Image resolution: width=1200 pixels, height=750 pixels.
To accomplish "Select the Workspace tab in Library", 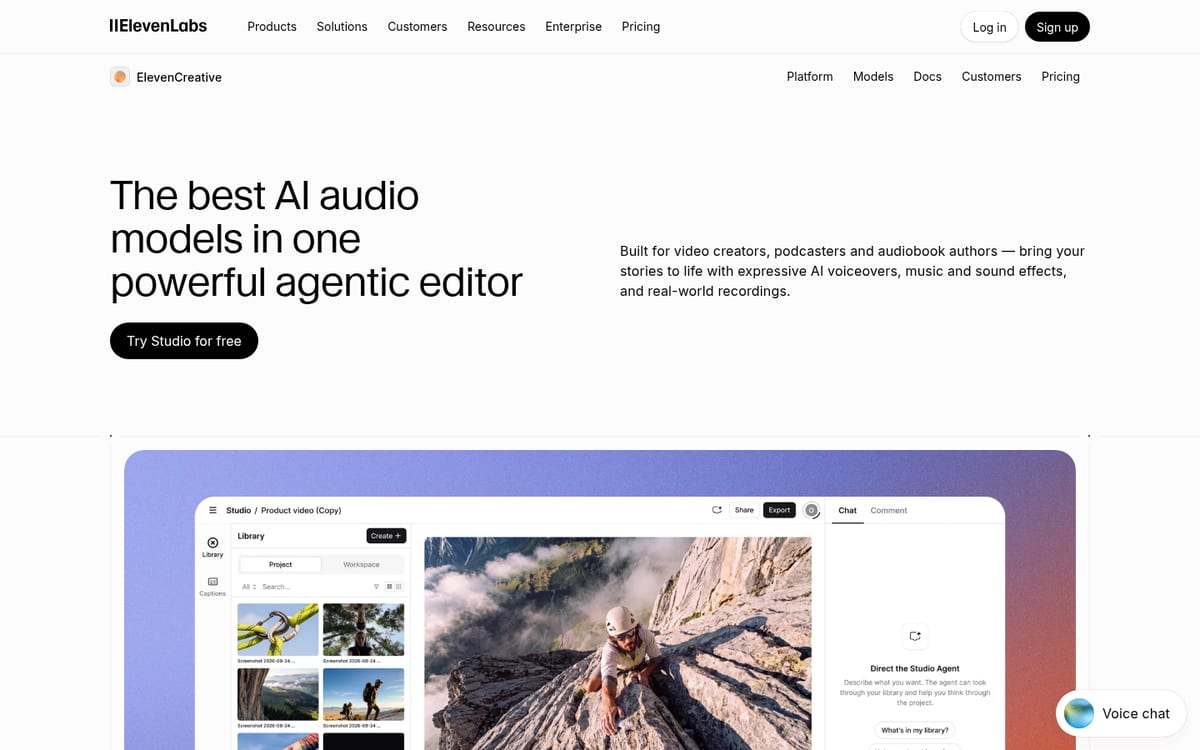I will coord(361,564).
